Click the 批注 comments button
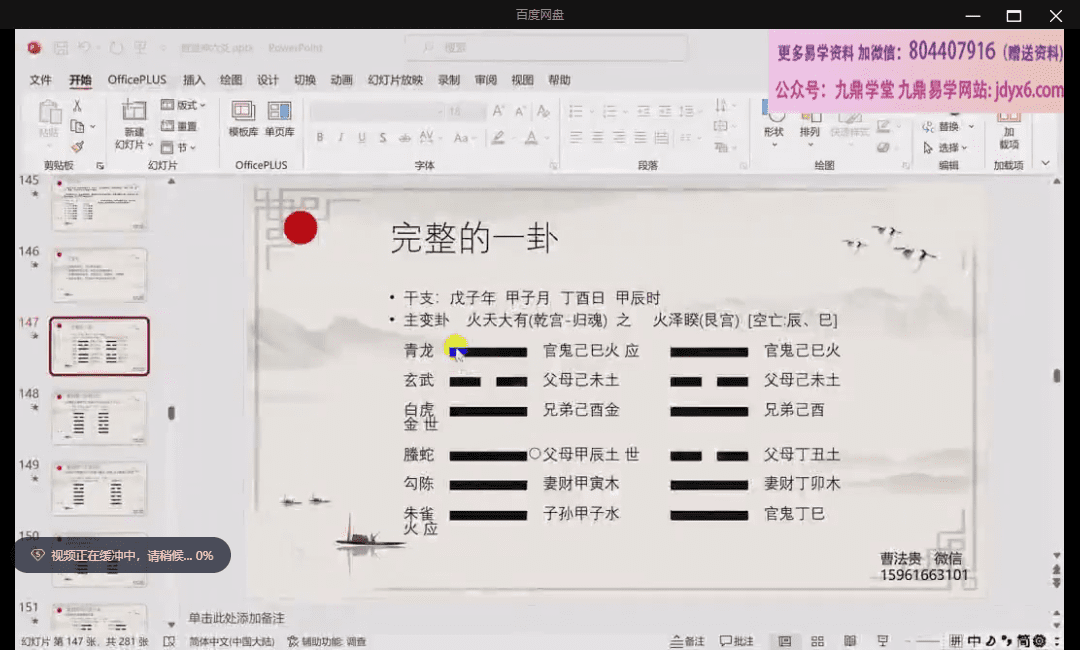Viewport: 1080px width, 650px height. (x=736, y=641)
